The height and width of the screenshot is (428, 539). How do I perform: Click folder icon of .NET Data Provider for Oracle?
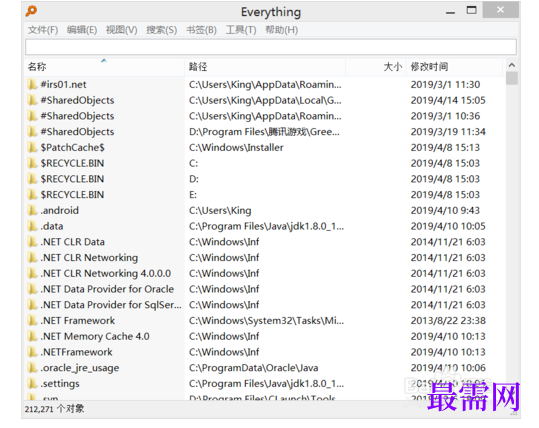[32, 289]
